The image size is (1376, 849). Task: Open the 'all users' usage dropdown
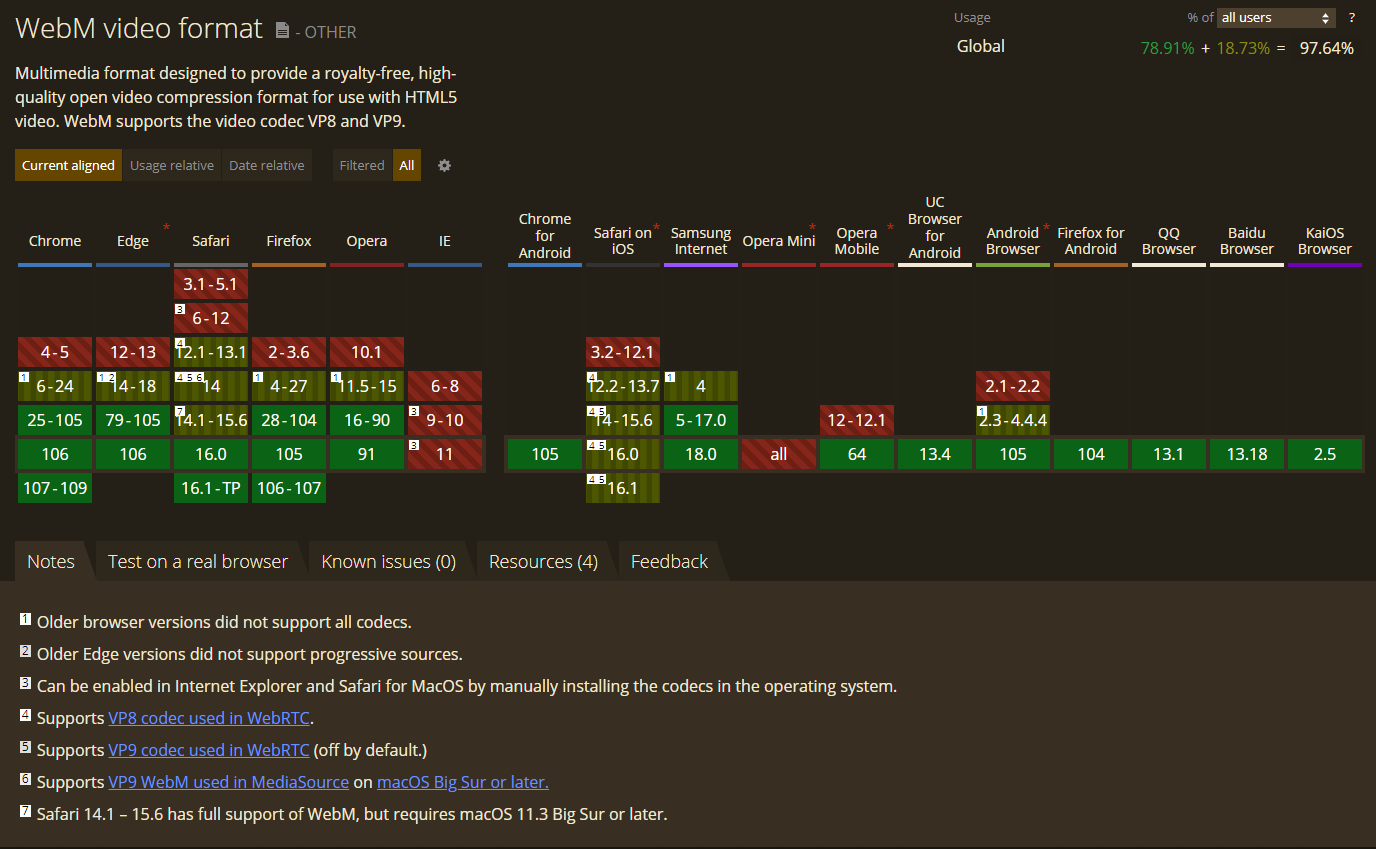tap(1276, 18)
